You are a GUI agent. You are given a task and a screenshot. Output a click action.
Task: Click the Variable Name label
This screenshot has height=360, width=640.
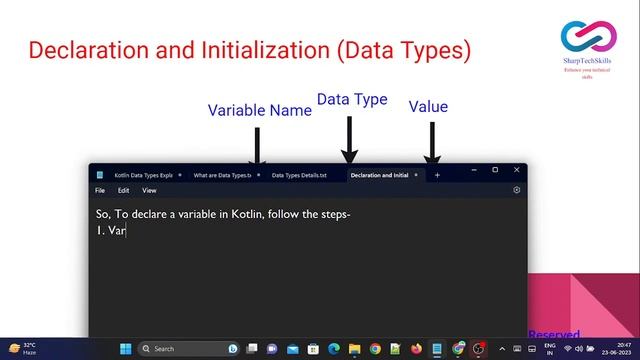point(260,110)
